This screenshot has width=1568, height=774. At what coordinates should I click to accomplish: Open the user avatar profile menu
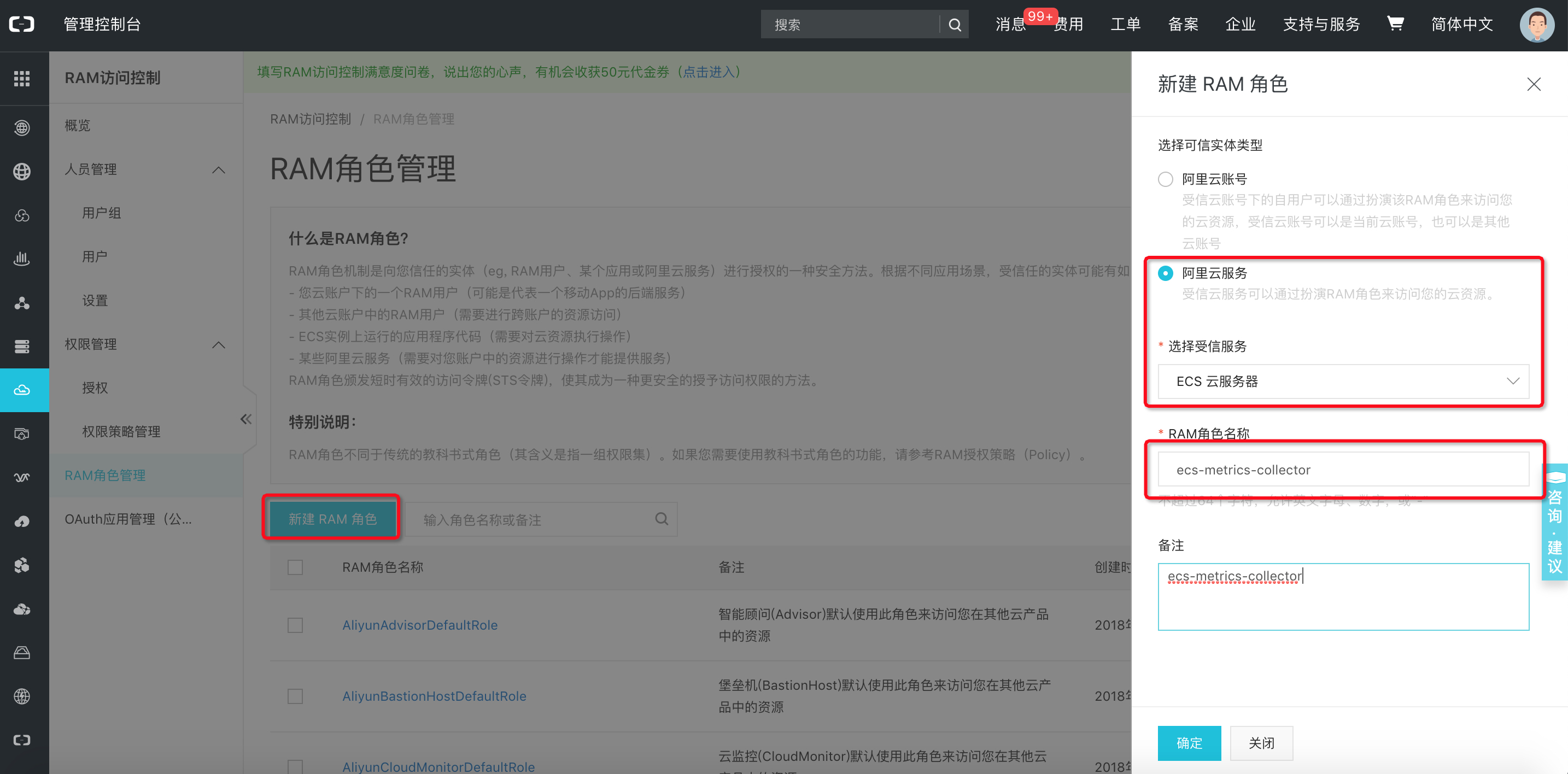pyautogui.click(x=1537, y=25)
